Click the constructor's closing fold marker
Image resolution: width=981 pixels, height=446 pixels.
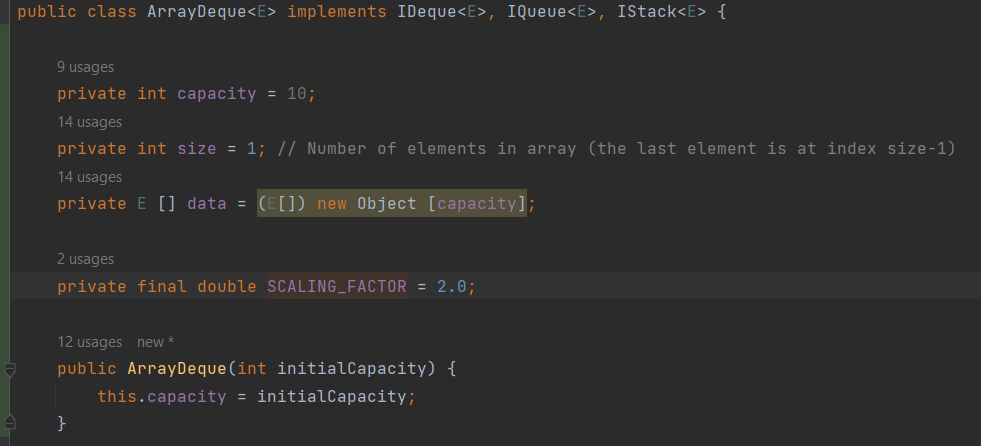pos(9,422)
